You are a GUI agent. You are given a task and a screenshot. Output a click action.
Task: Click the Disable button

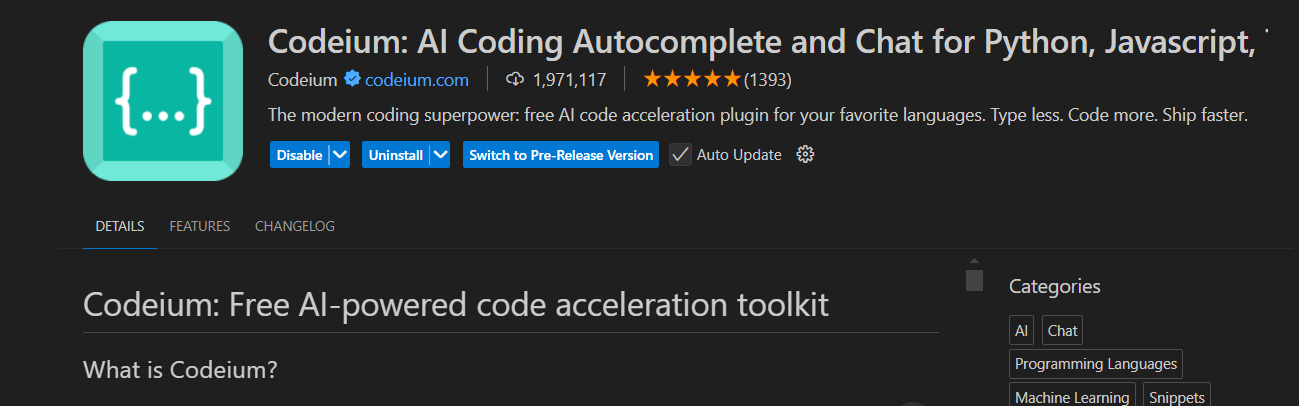tap(299, 155)
